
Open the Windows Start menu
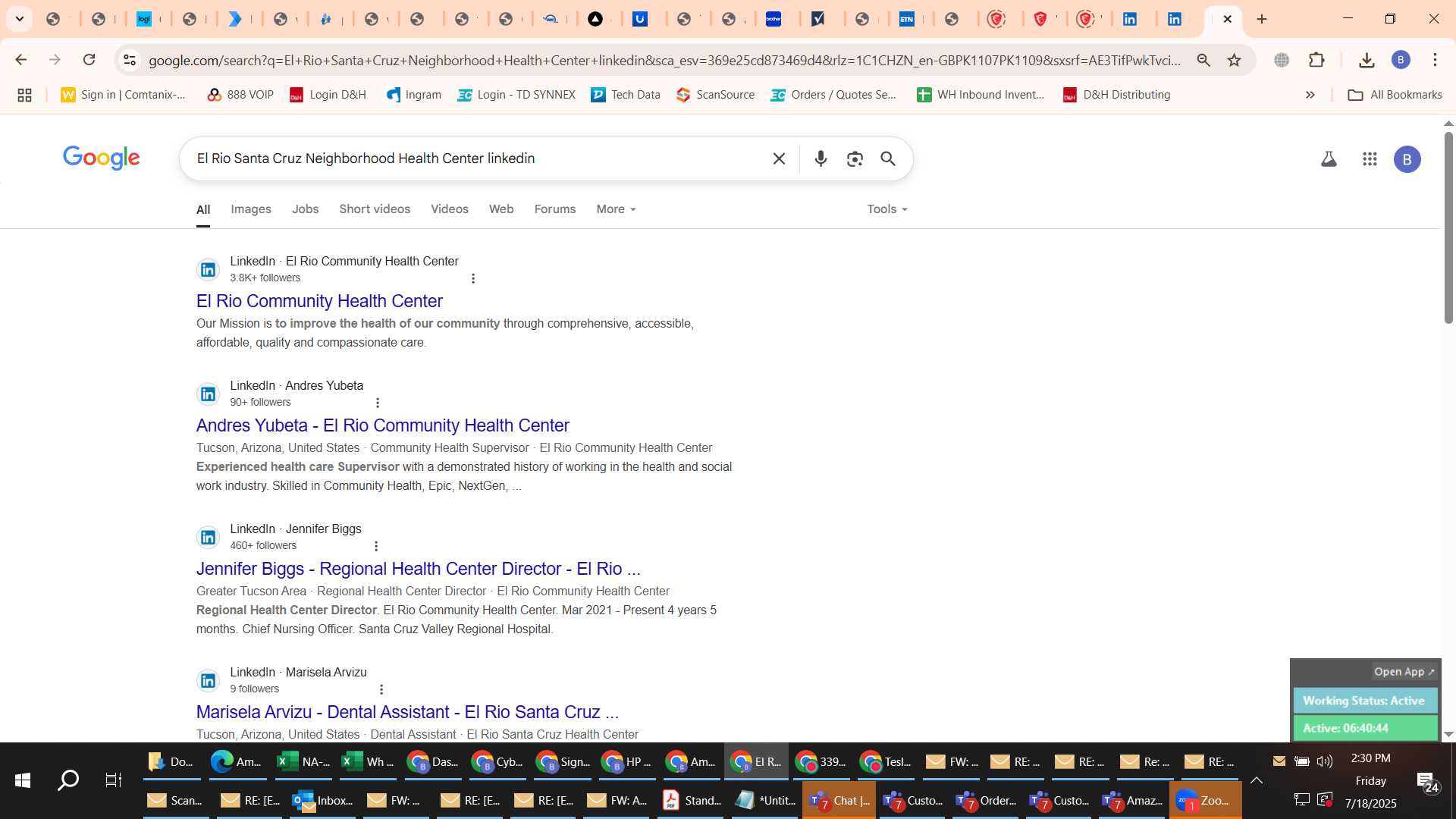pos(23,780)
